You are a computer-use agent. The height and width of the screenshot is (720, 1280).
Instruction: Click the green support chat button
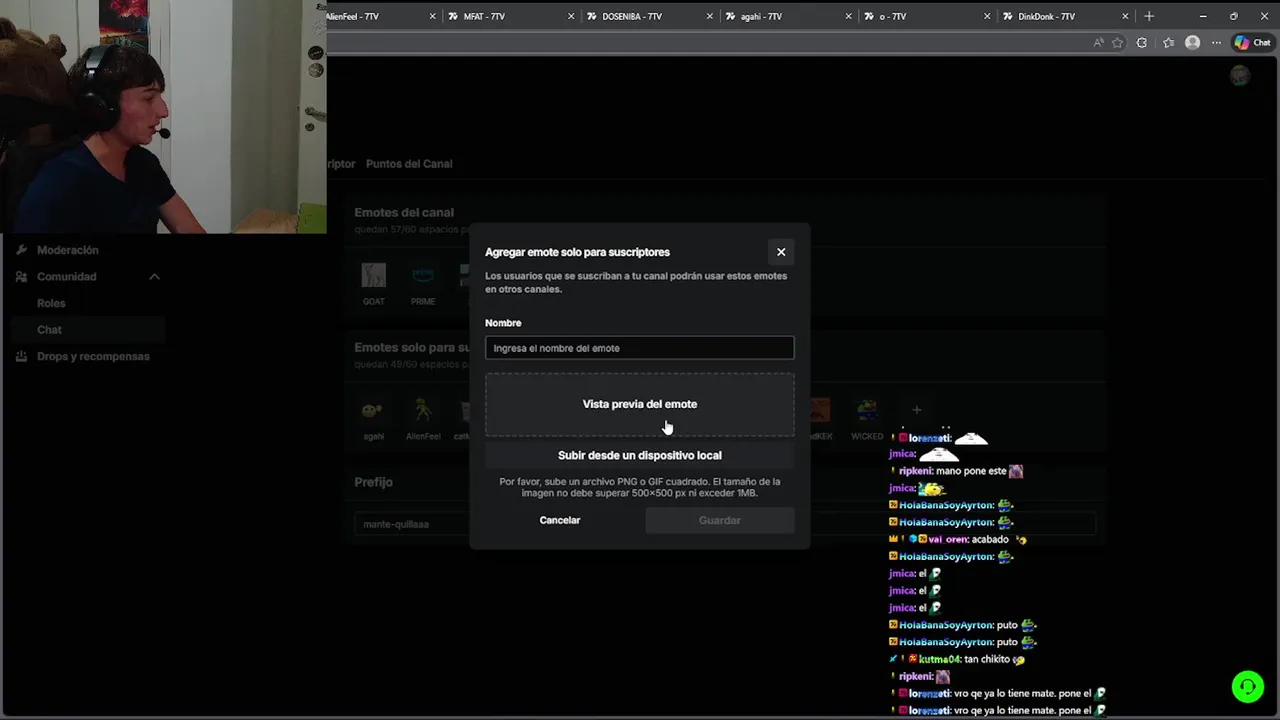coord(1247,686)
